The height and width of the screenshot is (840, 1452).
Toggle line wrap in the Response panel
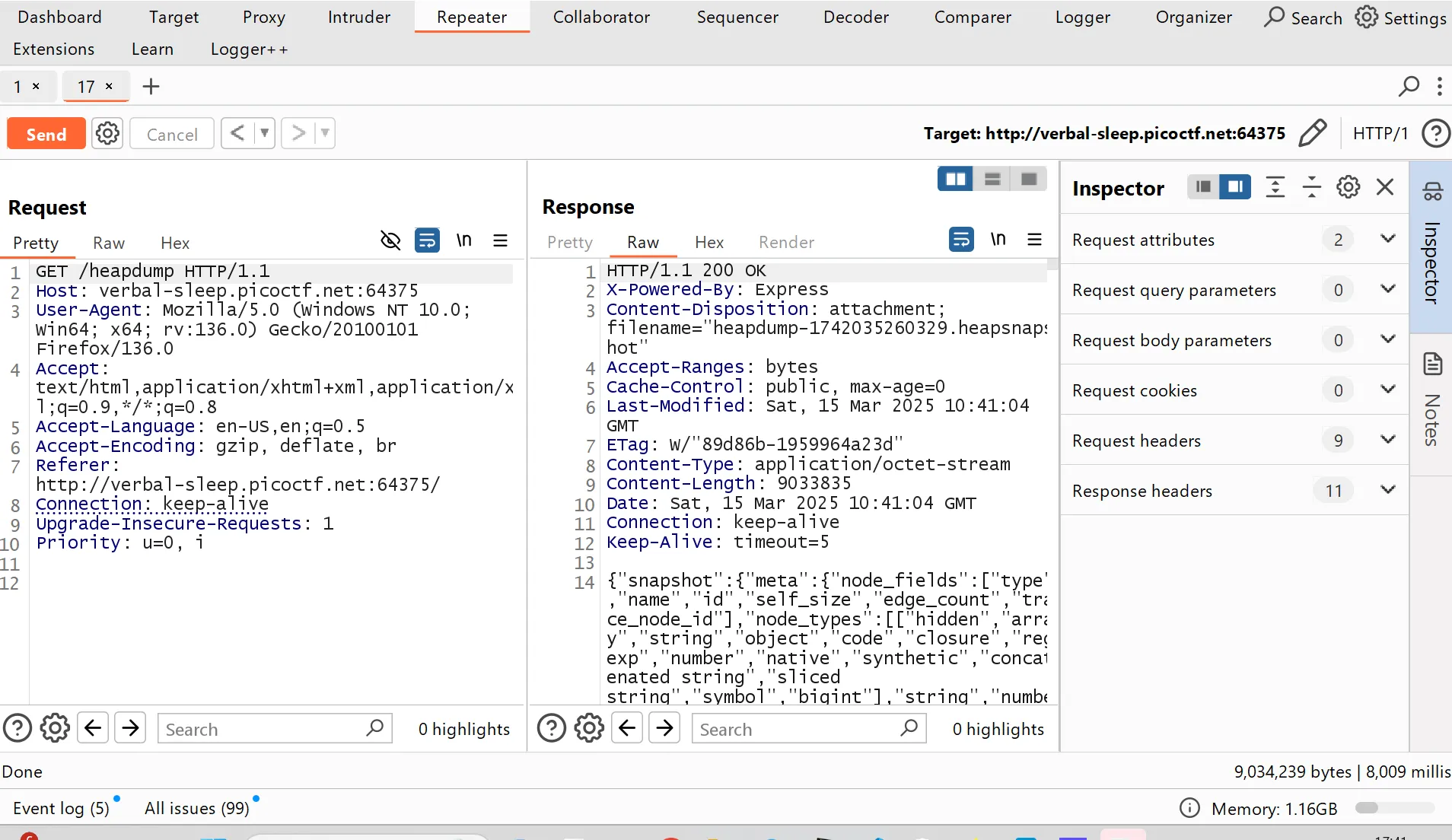(x=961, y=240)
